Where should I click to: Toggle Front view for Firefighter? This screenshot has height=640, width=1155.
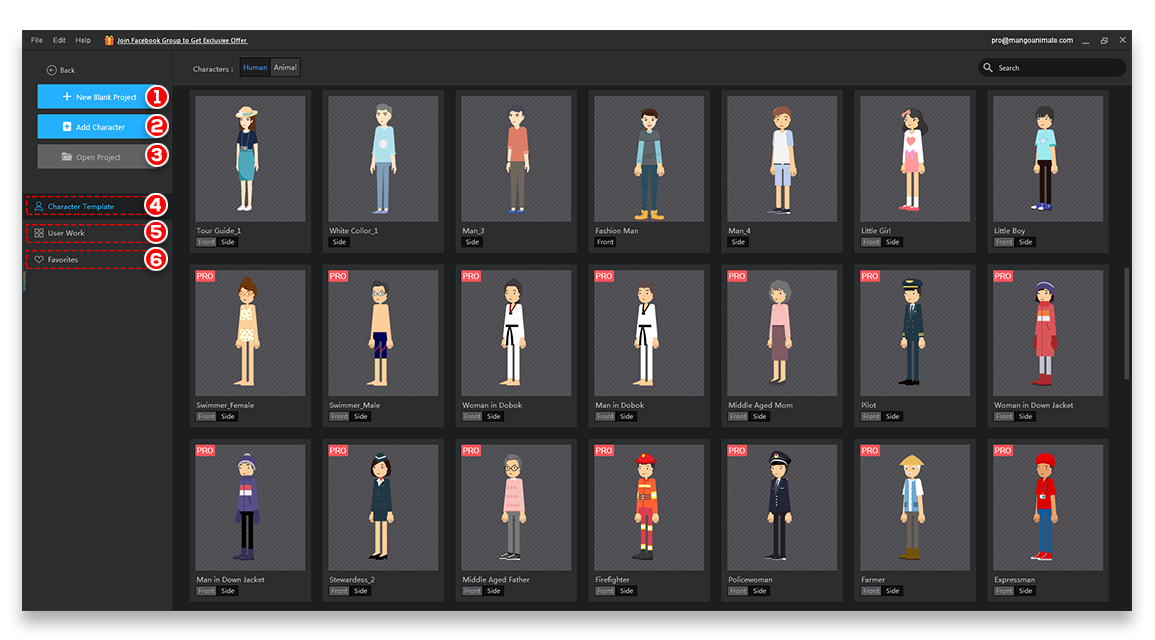point(604,590)
